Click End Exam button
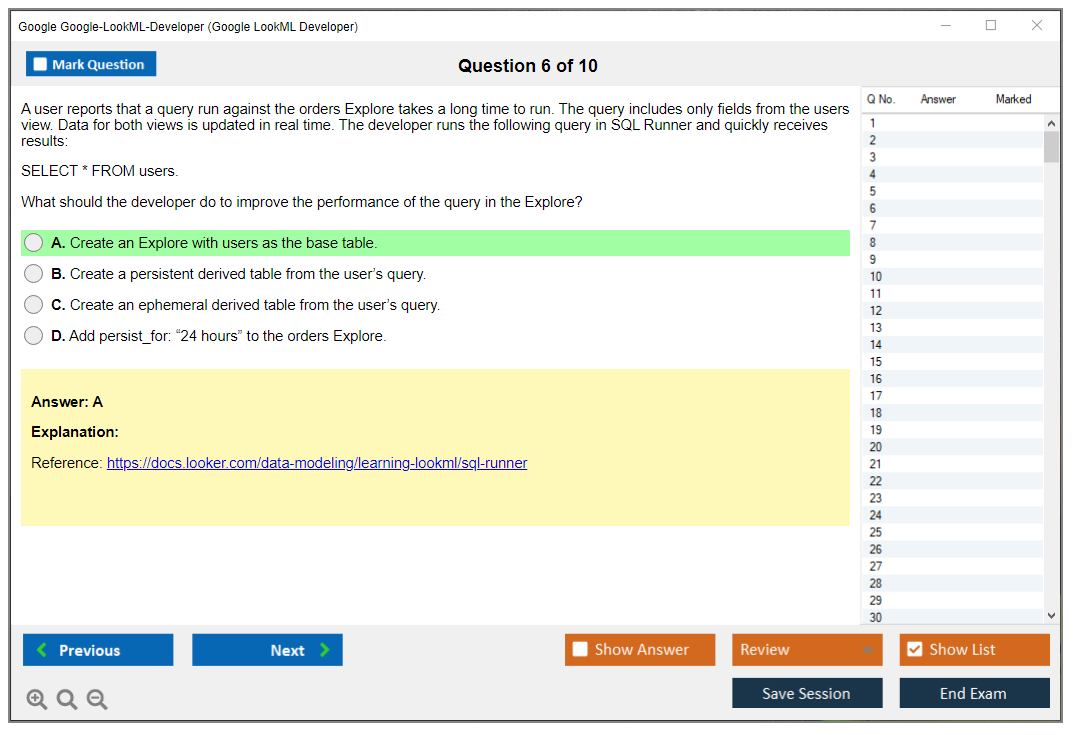 click(x=973, y=693)
